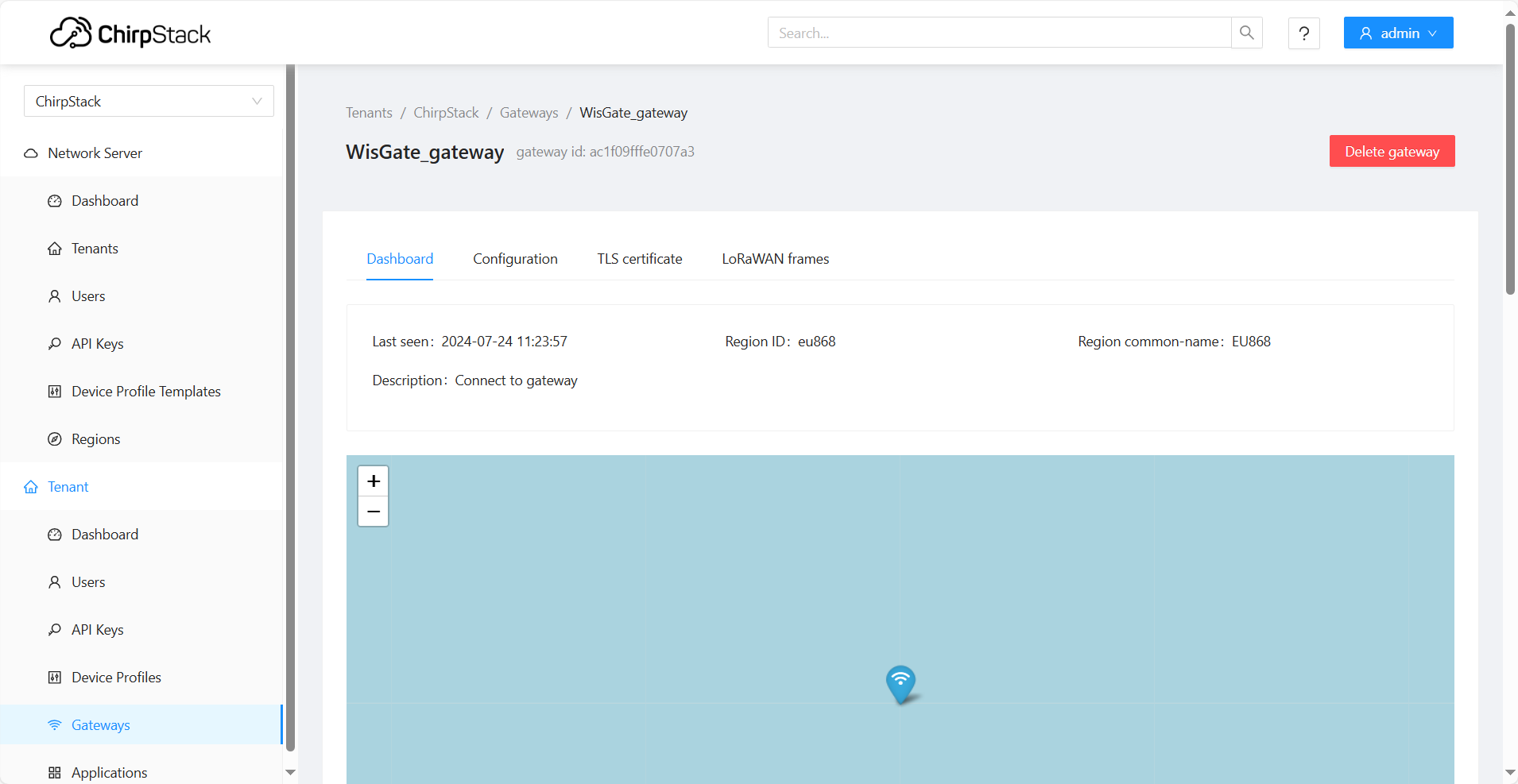Zoom out the map with minus button
1518x784 pixels.
click(374, 512)
